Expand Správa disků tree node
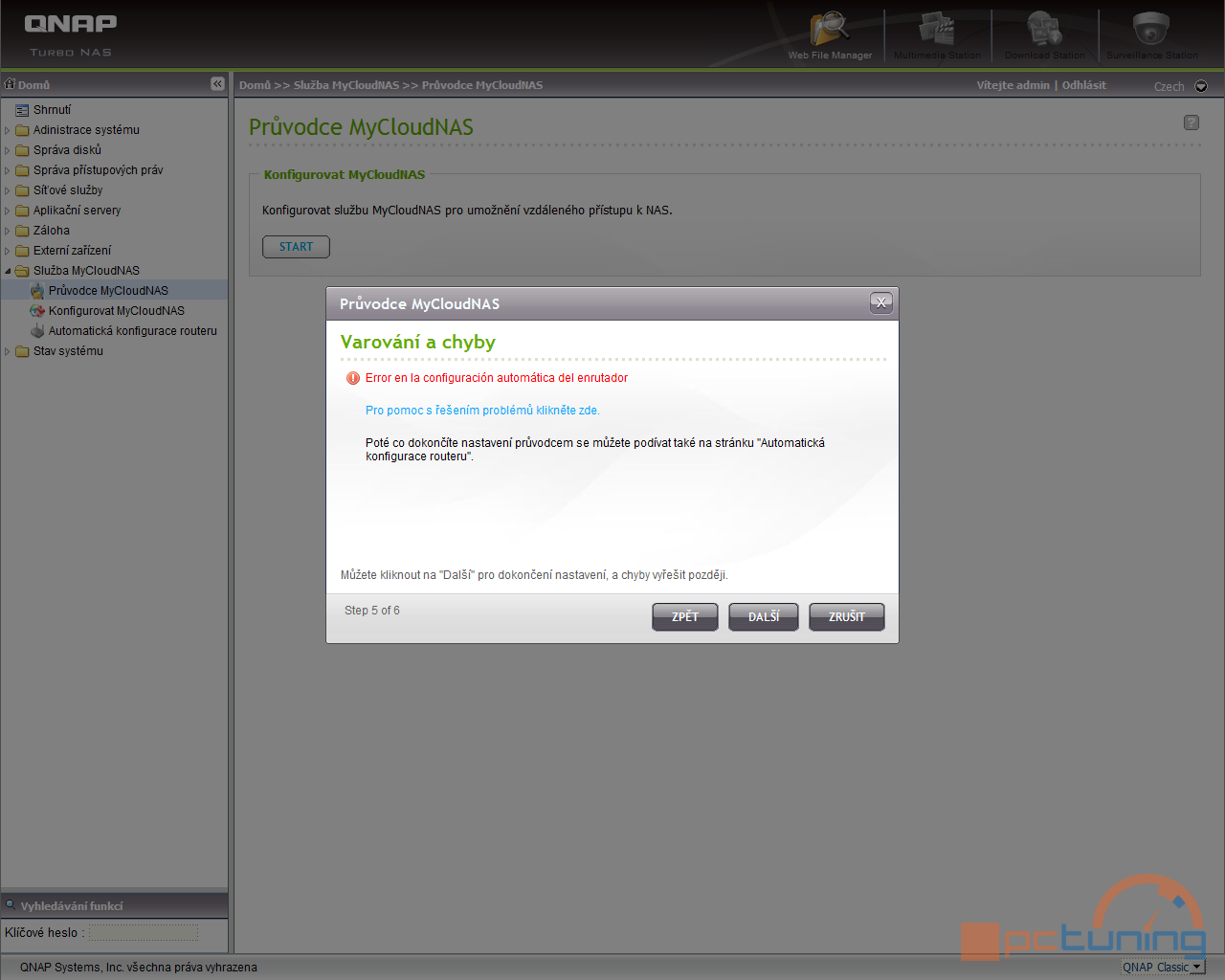The width and height of the screenshot is (1225, 980). point(8,150)
